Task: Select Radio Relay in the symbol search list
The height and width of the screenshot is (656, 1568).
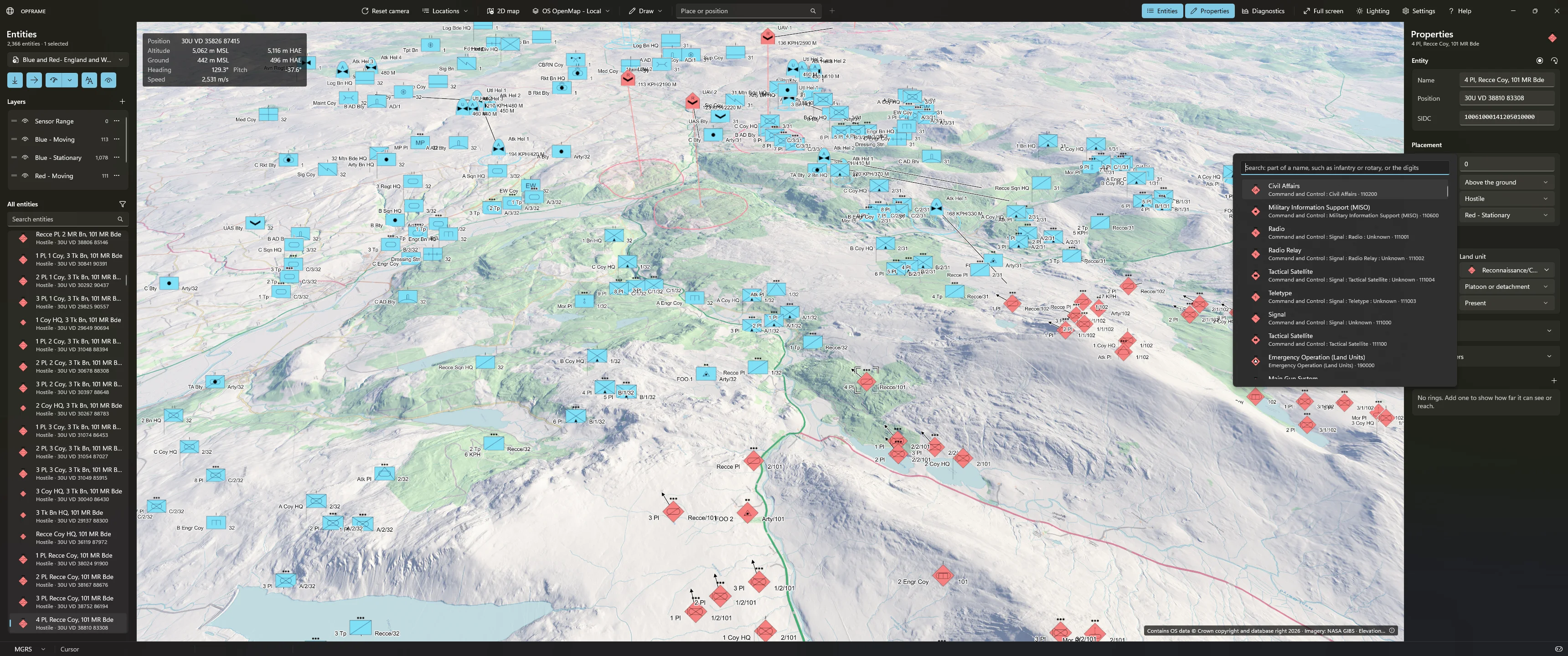Action: coord(1344,254)
